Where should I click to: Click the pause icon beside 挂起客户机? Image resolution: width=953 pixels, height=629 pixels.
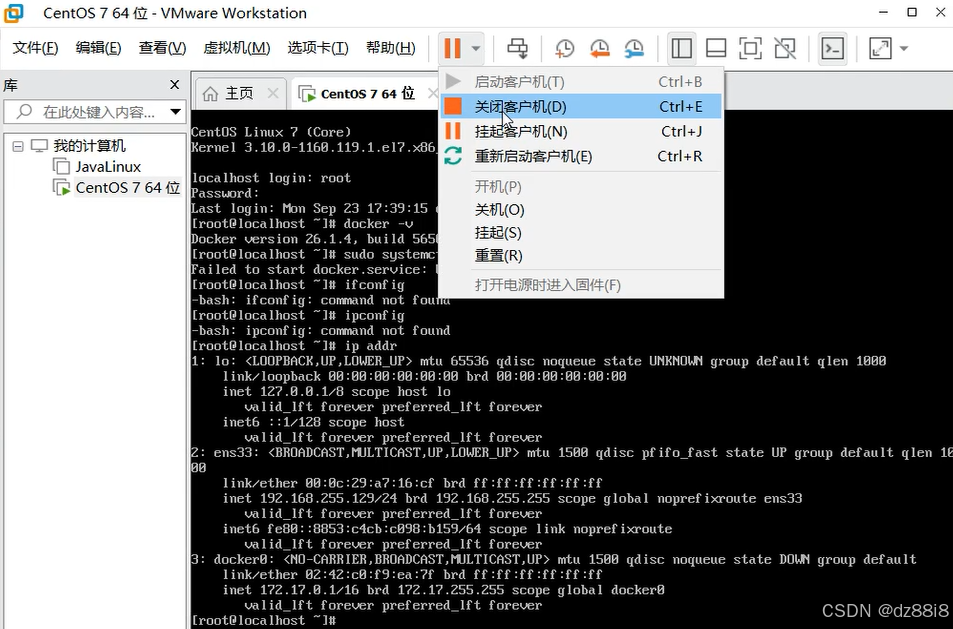click(x=453, y=131)
